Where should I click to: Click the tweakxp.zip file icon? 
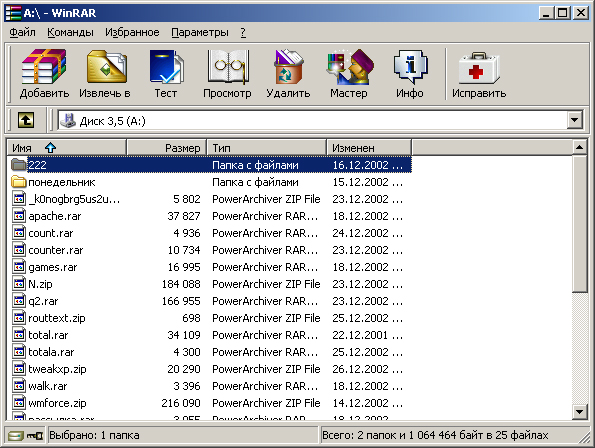[19, 368]
